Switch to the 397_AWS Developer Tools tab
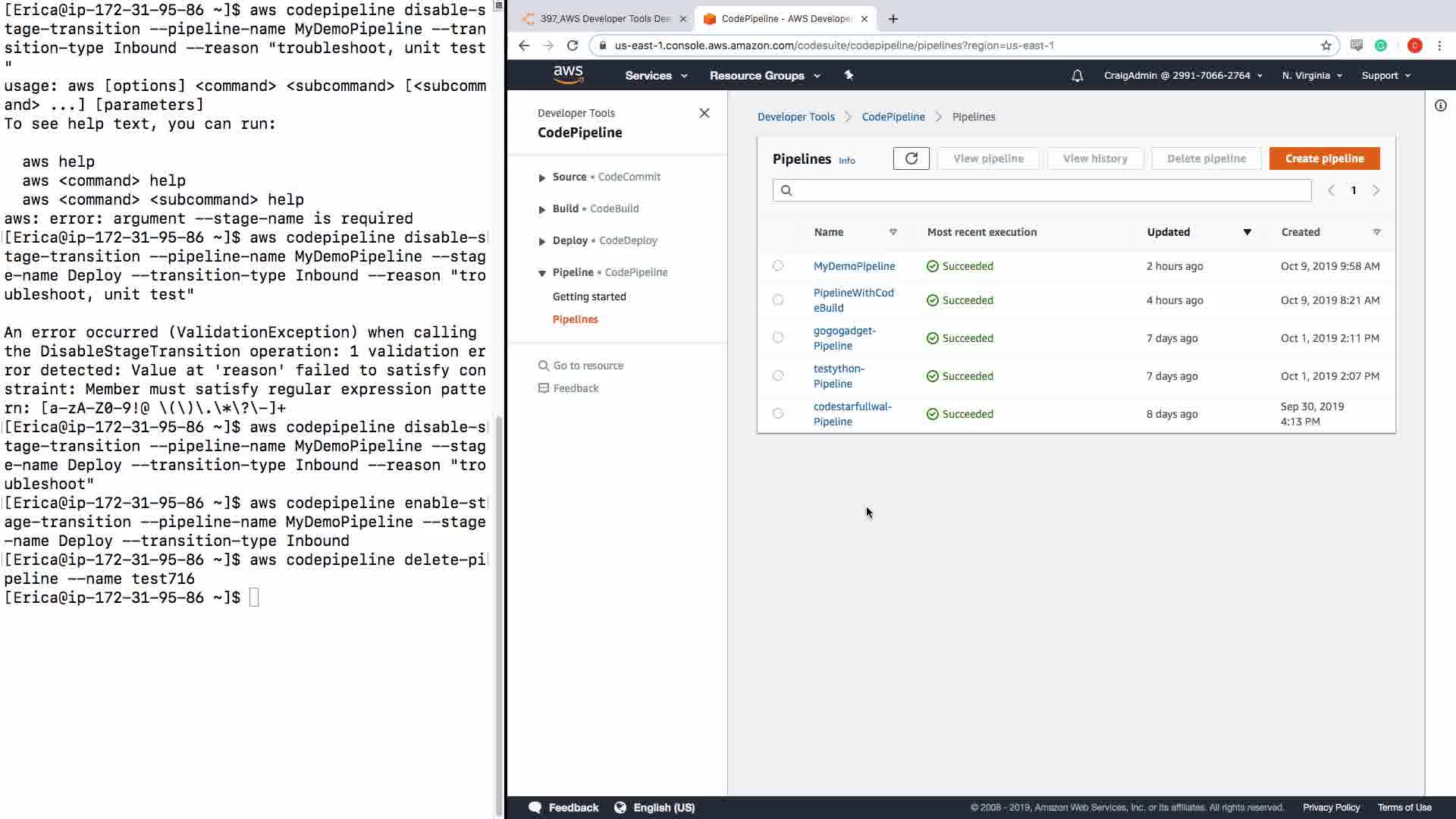This screenshot has width=1456, height=819. 604,19
